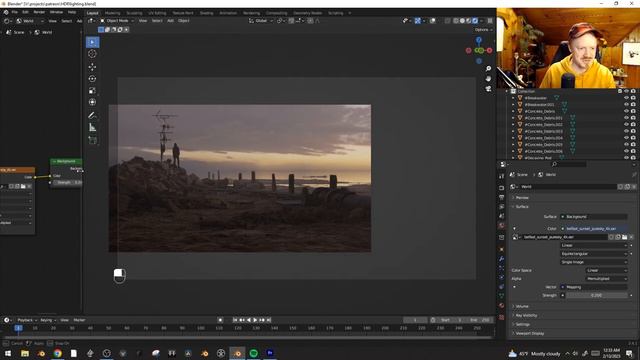This screenshot has width=640, height=360.
Task: Toggle visibility eye of #Breakwater.001 object
Action: 627,104
